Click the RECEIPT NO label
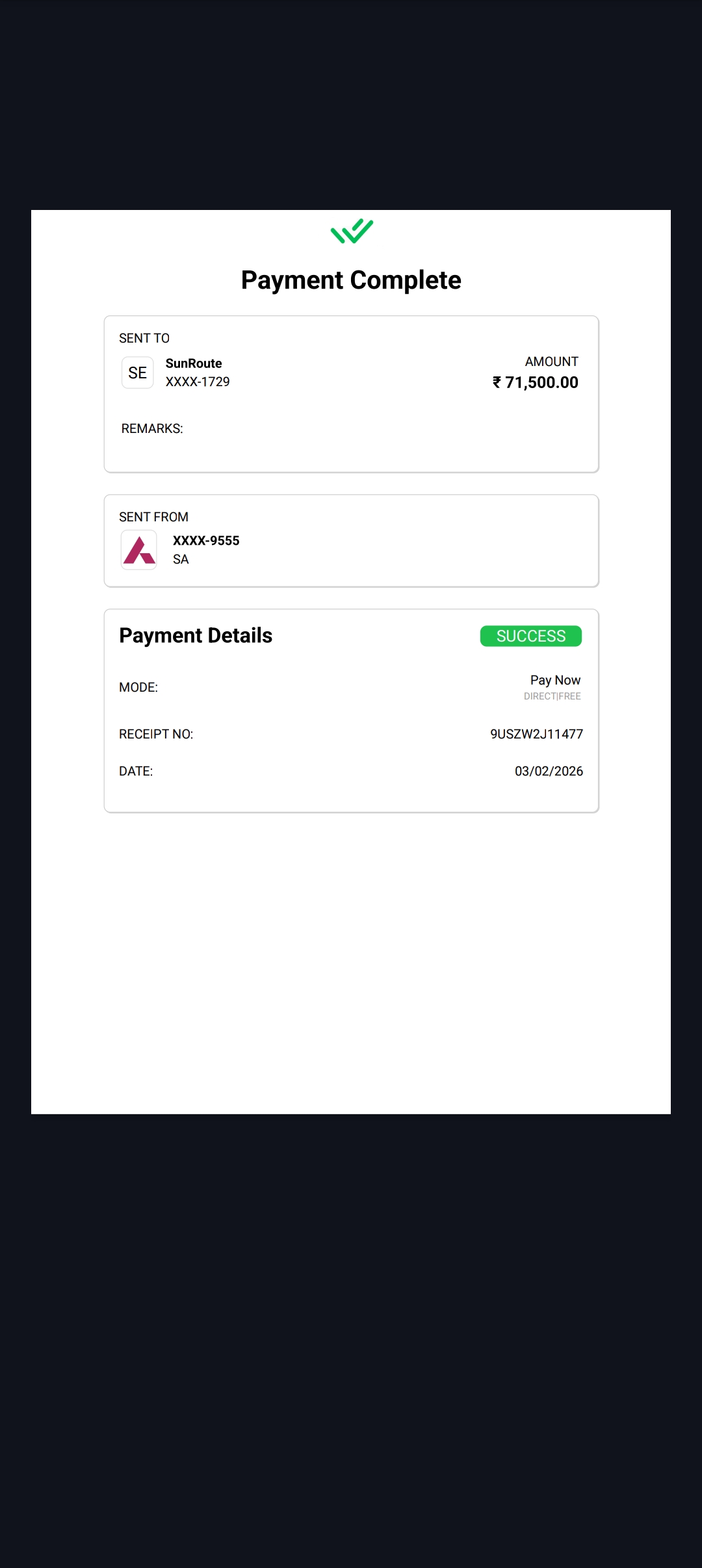702x1568 pixels. coord(156,734)
